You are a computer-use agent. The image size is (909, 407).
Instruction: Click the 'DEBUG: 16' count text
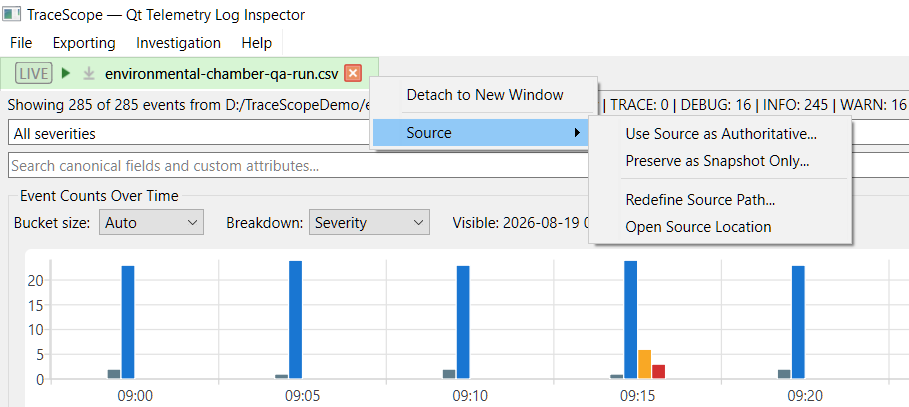tap(717, 105)
